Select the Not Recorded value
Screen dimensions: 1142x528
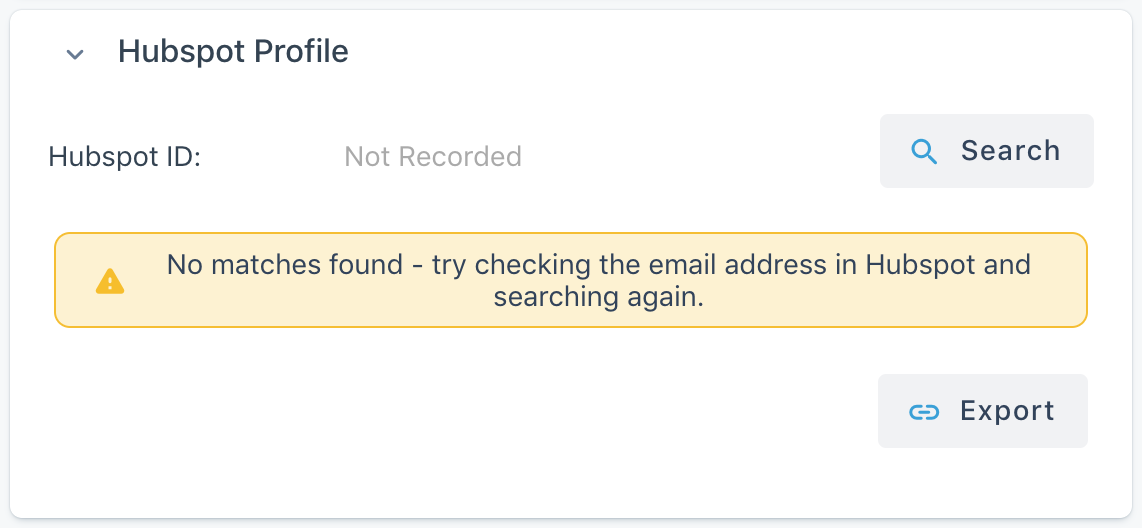pyautogui.click(x=432, y=157)
